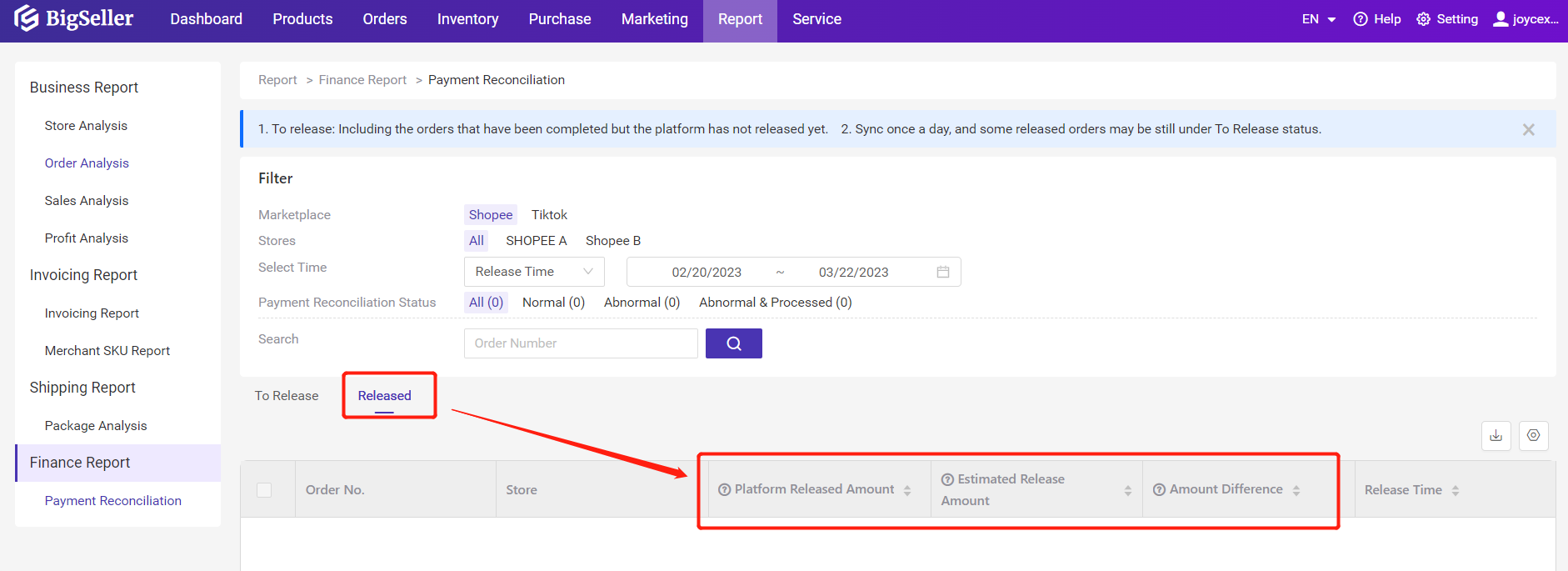Click the magnifier search button
The height and width of the screenshot is (571, 1568).
point(733,343)
